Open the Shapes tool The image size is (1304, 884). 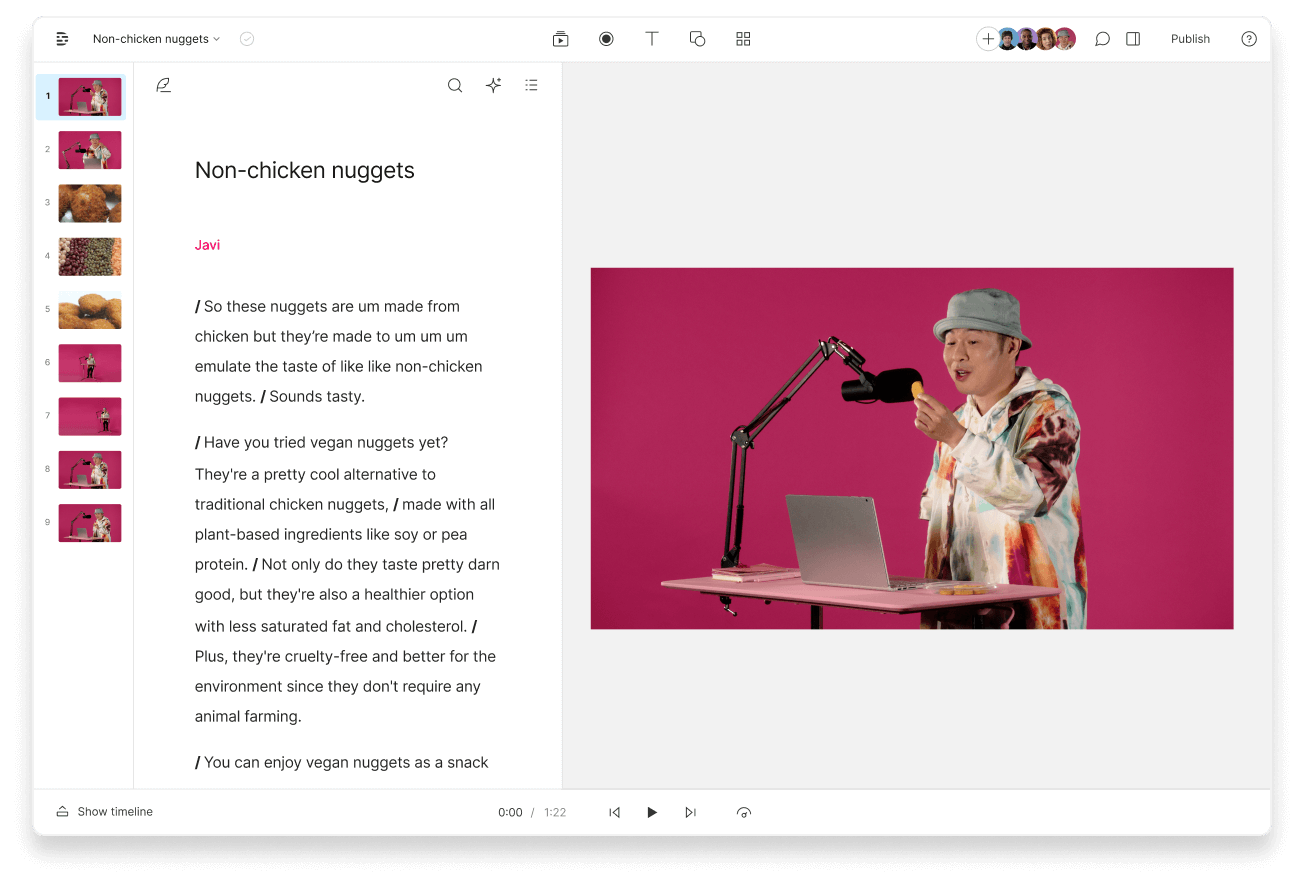(697, 38)
